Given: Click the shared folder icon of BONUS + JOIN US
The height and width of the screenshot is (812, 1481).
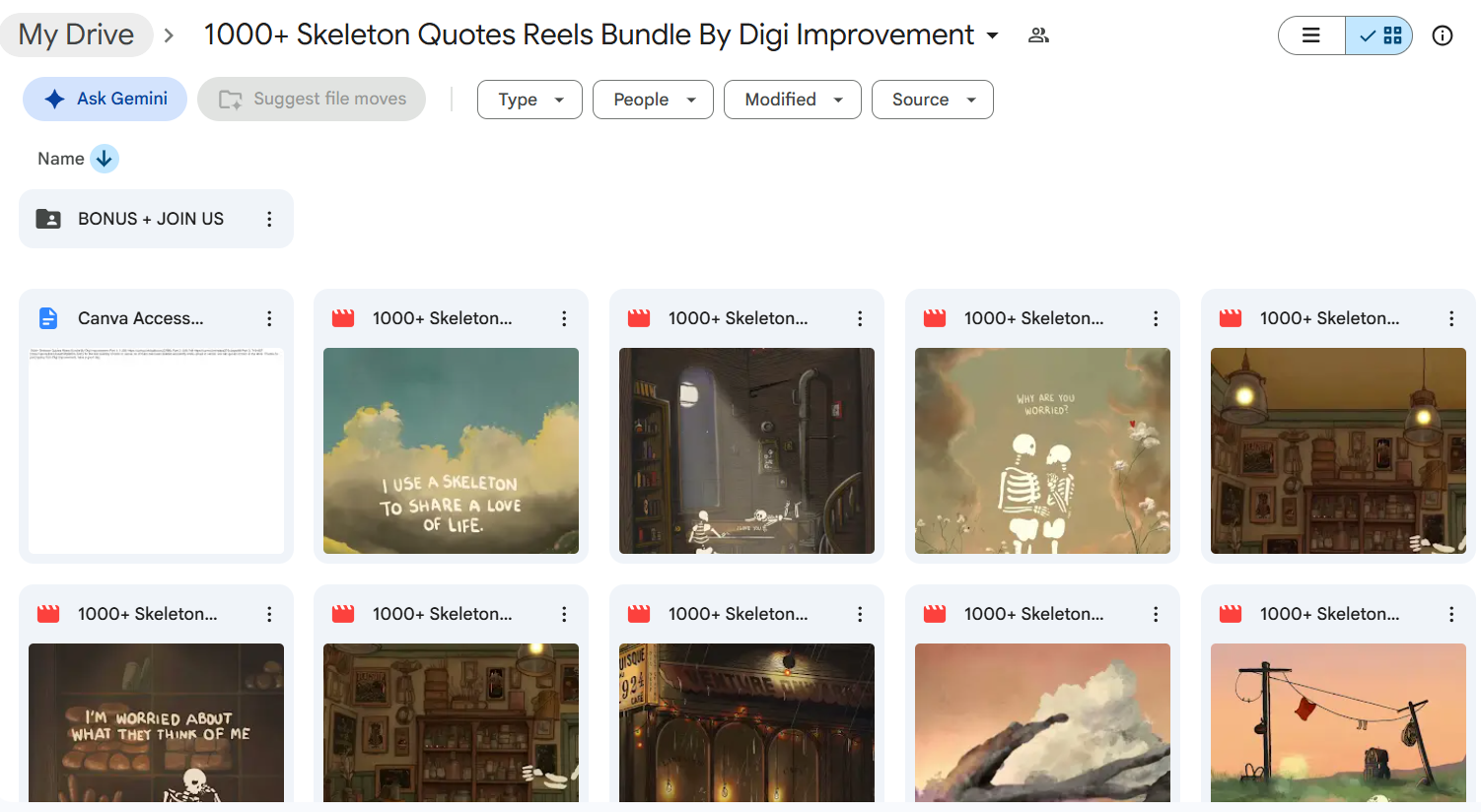Looking at the screenshot, I should coord(48,219).
